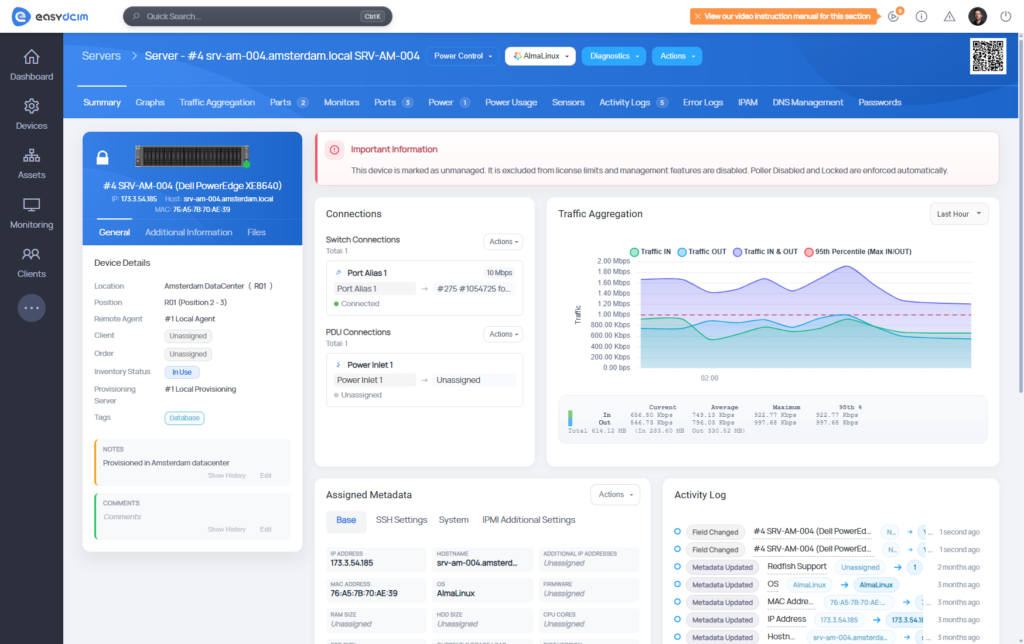Click the server QR code
Viewport: 1024px width, 644px height.
(987, 56)
